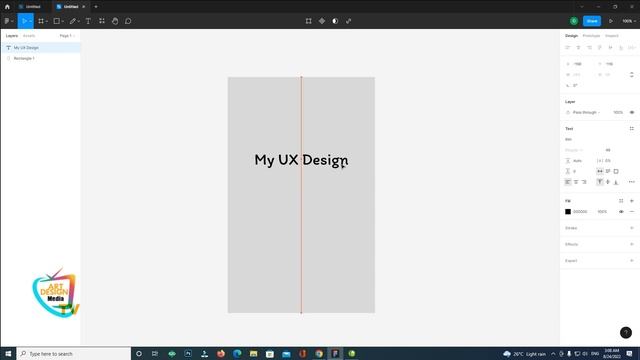The image size is (640, 360).
Task: Click the layer opacity 100% field
Action: pyautogui.click(x=618, y=112)
